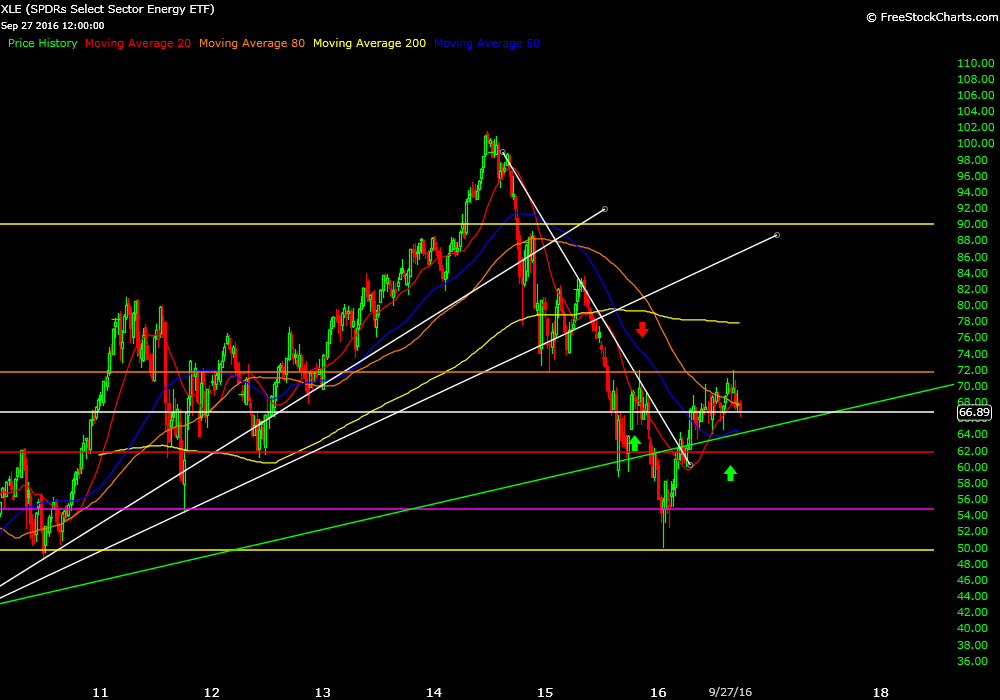Select the downtrend line handle near 60.00
The width and height of the screenshot is (1000, 700).
tap(689, 465)
